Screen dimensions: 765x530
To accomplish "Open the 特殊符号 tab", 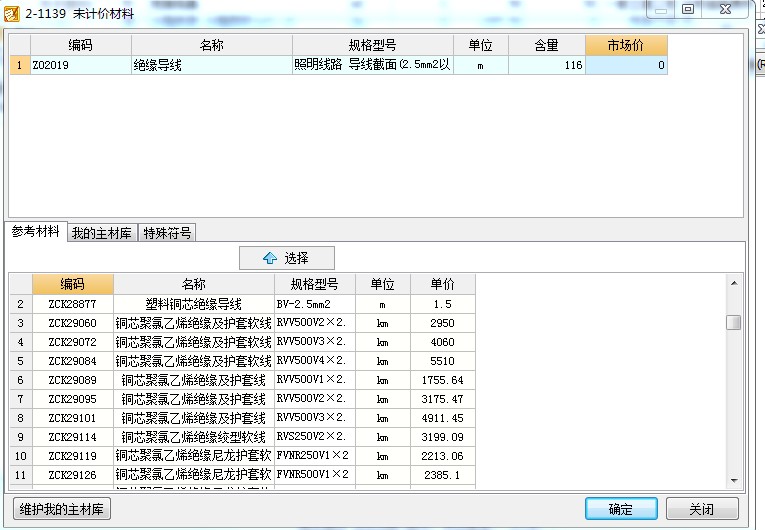I will click(167, 233).
